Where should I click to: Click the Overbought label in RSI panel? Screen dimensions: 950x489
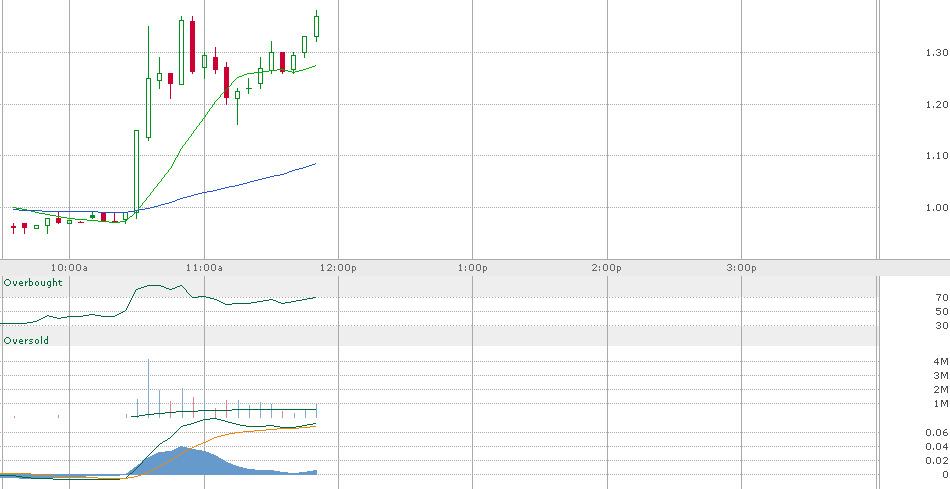33,283
